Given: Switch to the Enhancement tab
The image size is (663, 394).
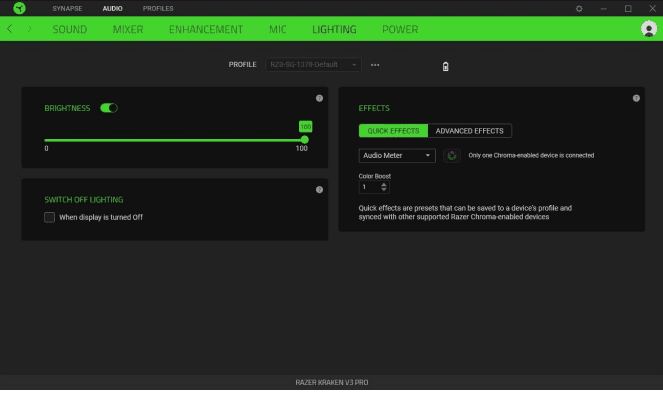Looking at the screenshot, I should pyautogui.click(x=206, y=29).
